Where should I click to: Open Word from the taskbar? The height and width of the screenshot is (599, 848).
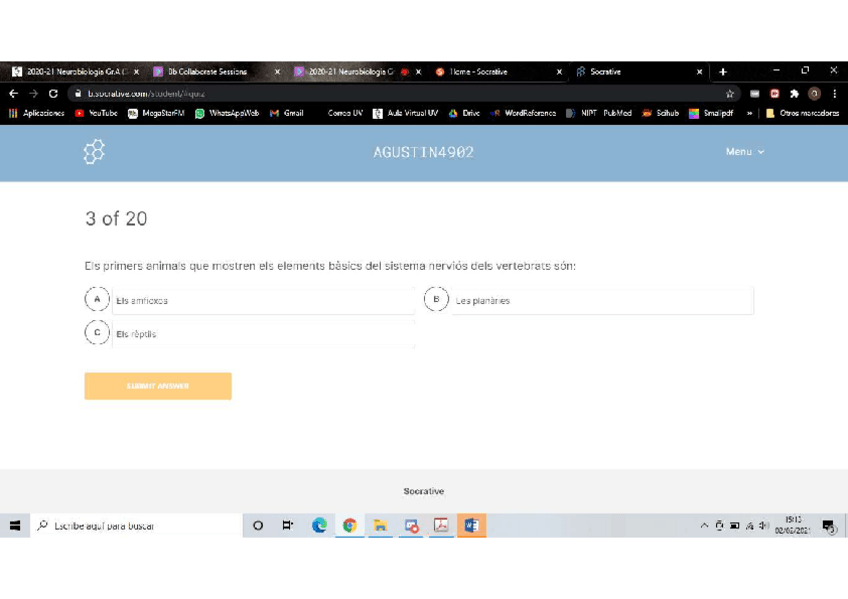(x=471, y=525)
